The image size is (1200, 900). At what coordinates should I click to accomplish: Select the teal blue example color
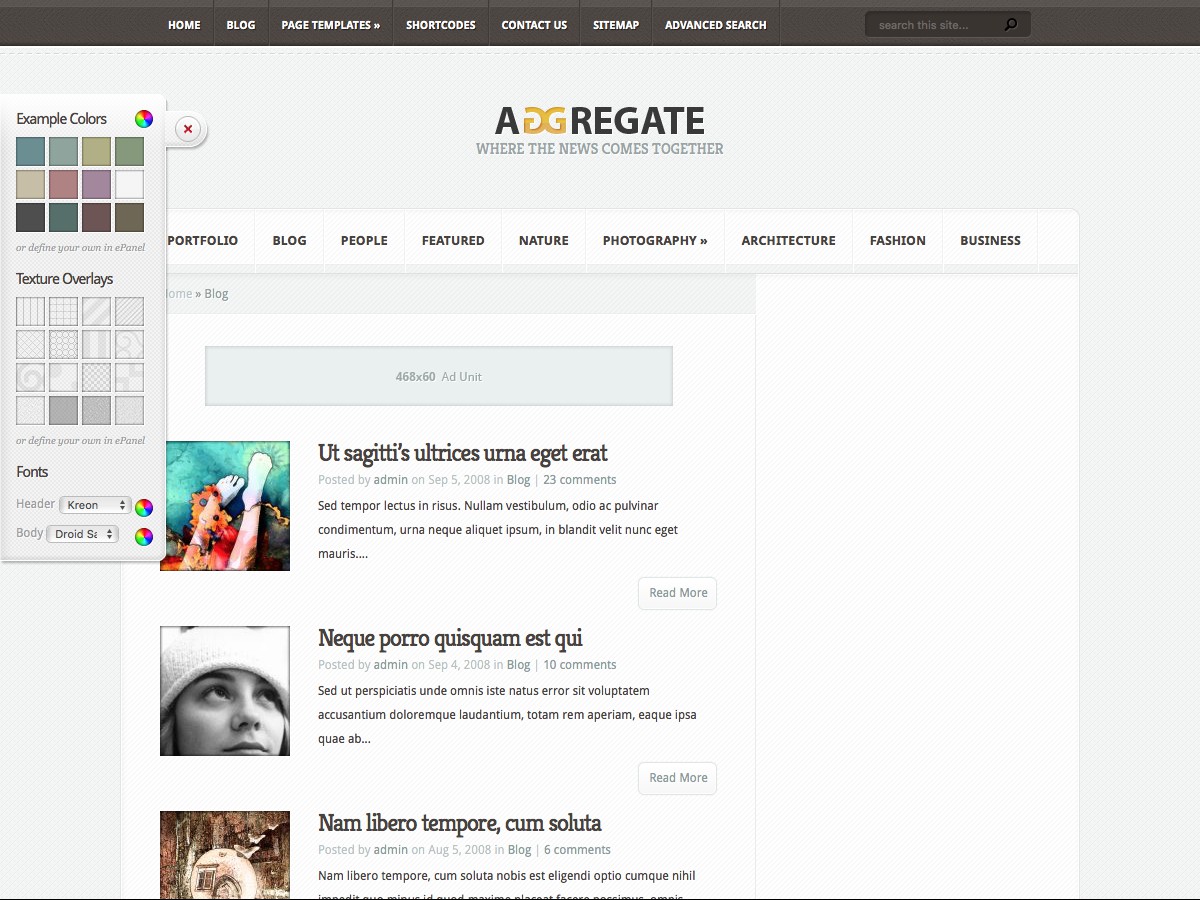[x=30, y=152]
